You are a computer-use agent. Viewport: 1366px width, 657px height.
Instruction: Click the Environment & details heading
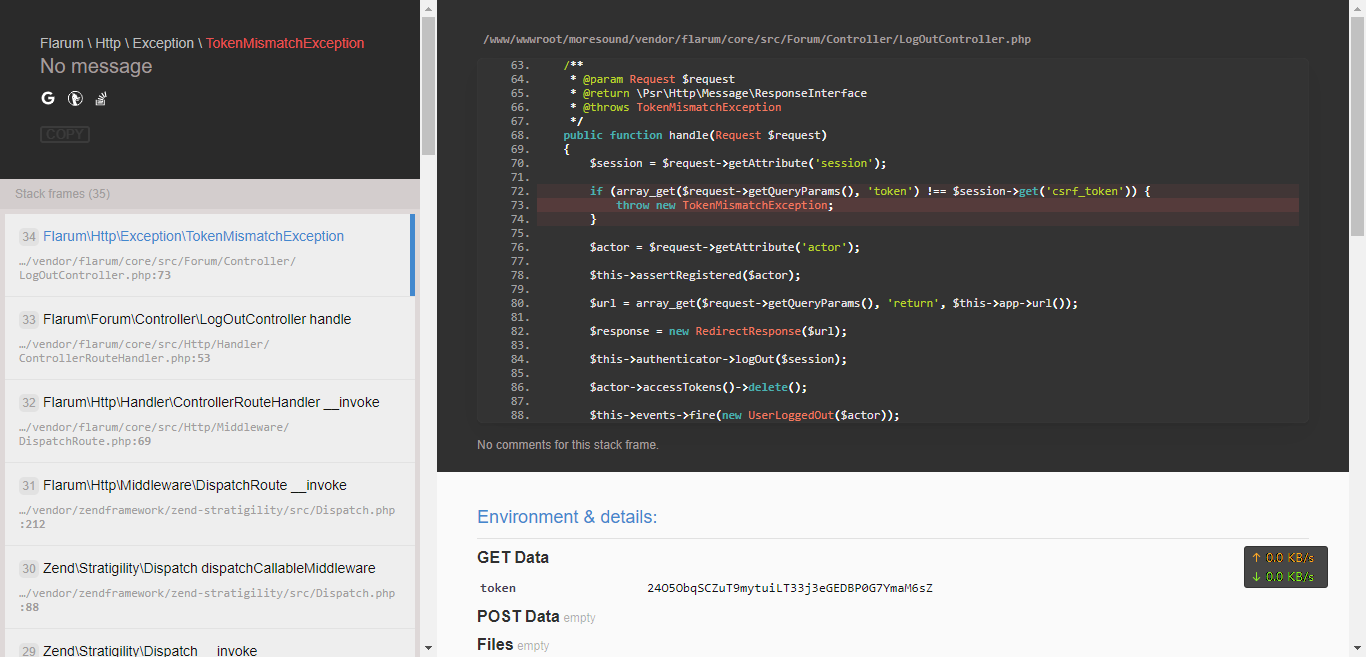pyautogui.click(x=567, y=517)
